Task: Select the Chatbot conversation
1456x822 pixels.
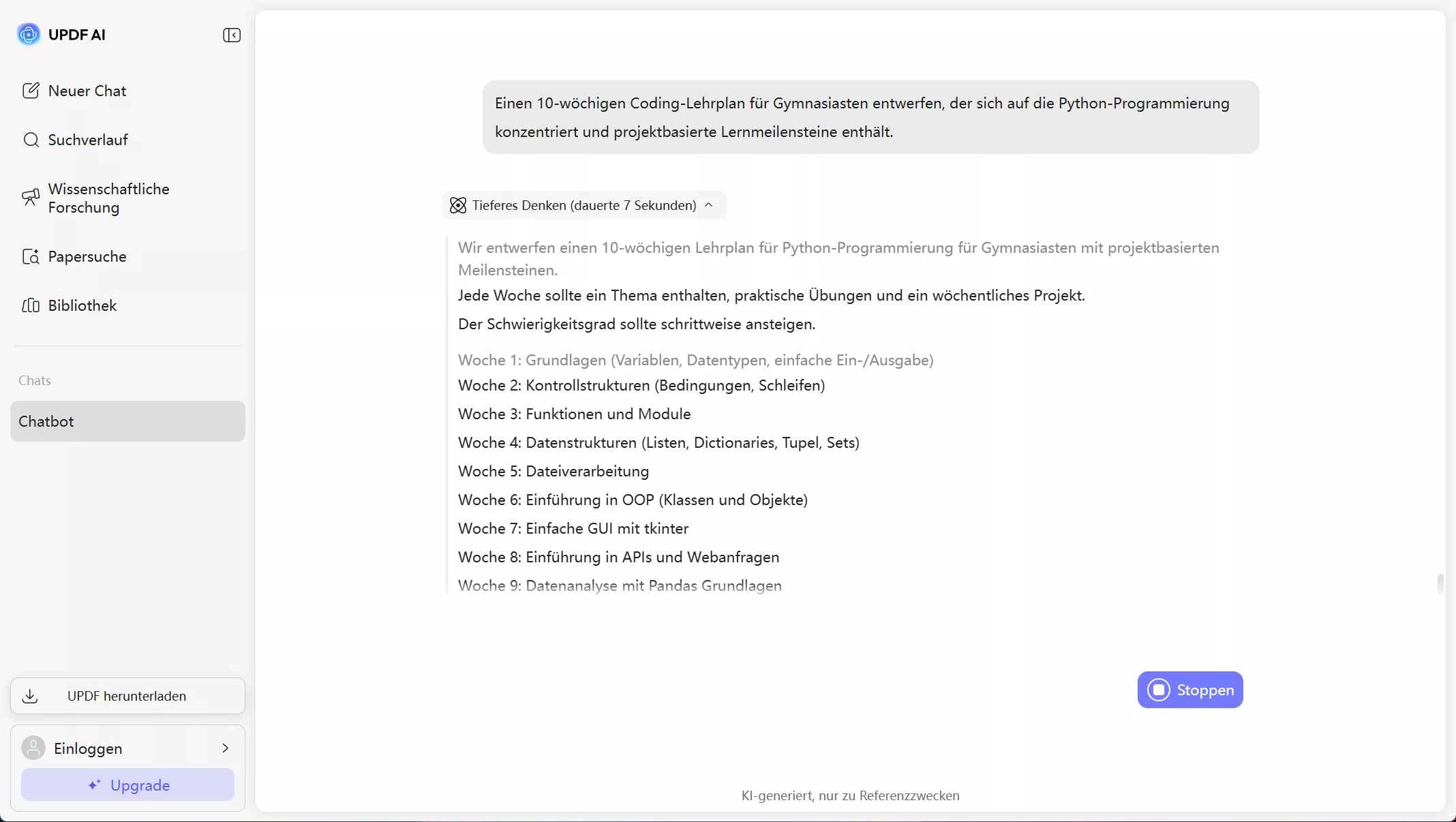Action: click(127, 421)
